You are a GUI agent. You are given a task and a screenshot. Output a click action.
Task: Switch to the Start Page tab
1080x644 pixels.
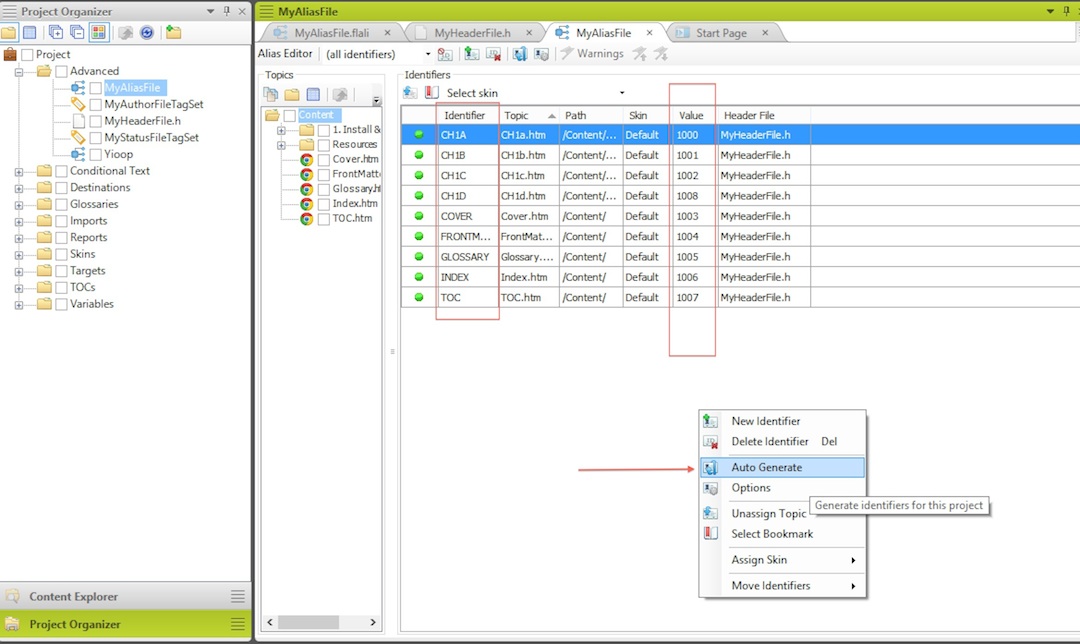pyautogui.click(x=722, y=31)
